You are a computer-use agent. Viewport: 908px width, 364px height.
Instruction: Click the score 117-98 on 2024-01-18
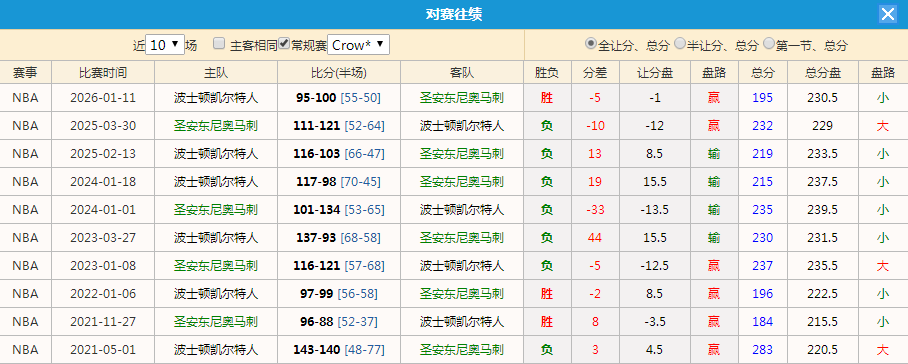click(x=316, y=182)
